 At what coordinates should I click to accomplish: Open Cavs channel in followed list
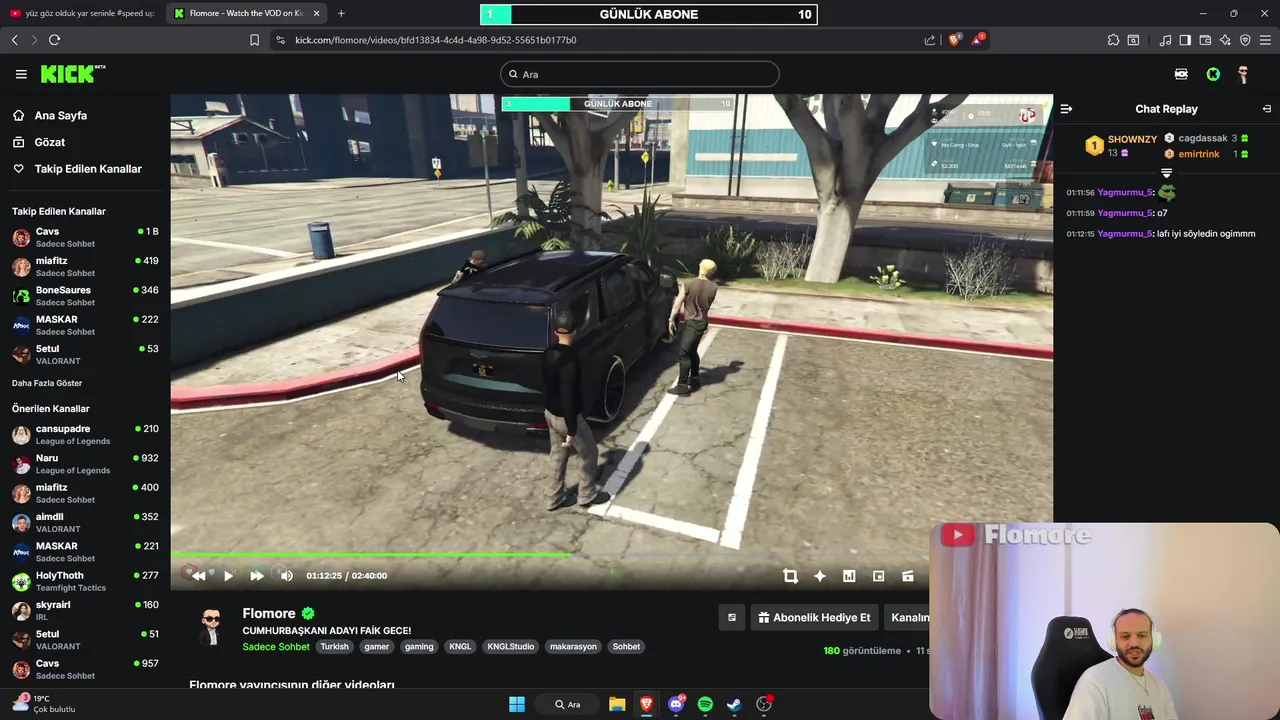tap(85, 237)
